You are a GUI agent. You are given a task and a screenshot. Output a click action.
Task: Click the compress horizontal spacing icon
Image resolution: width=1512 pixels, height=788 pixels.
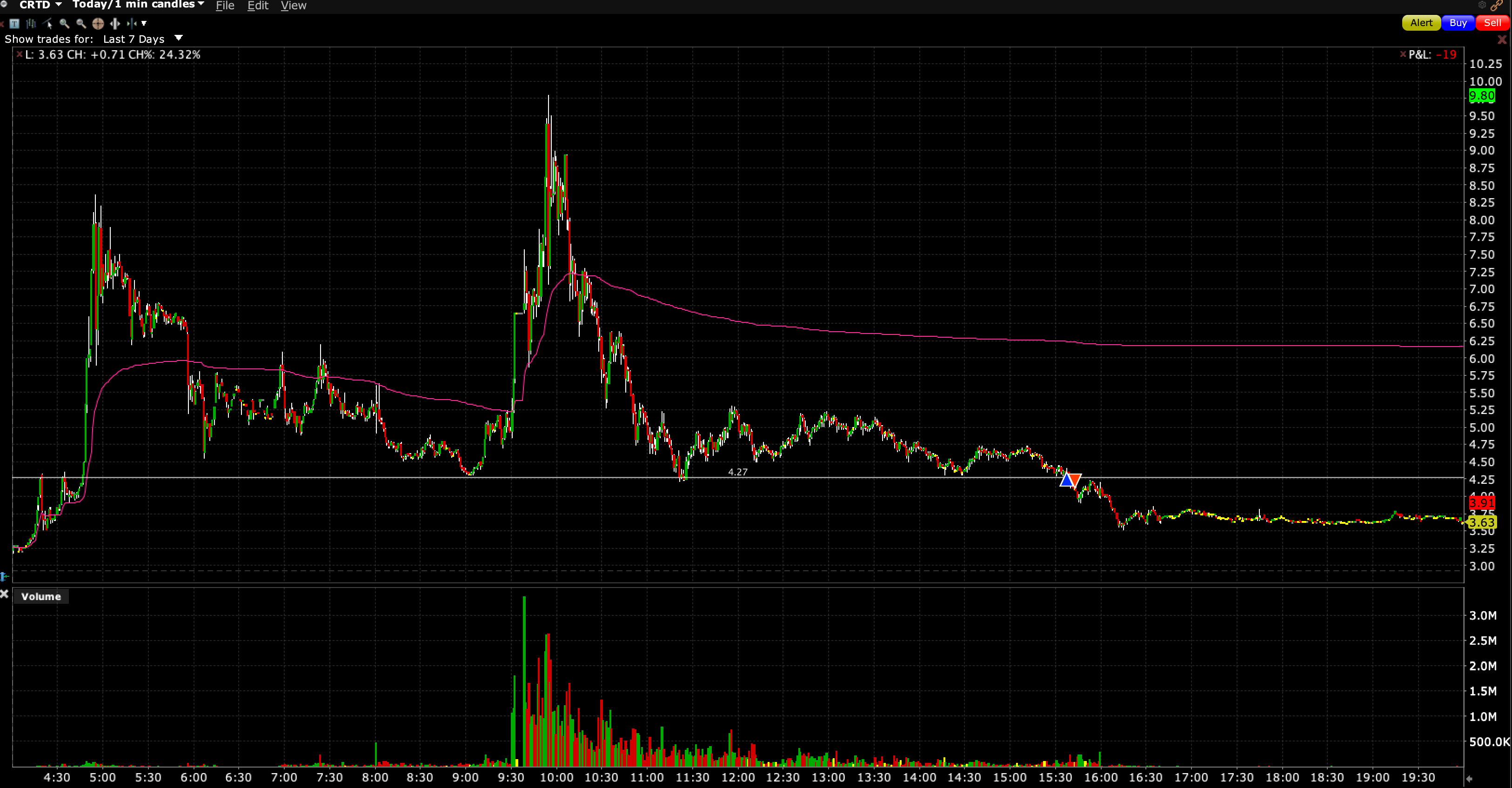[x=132, y=23]
